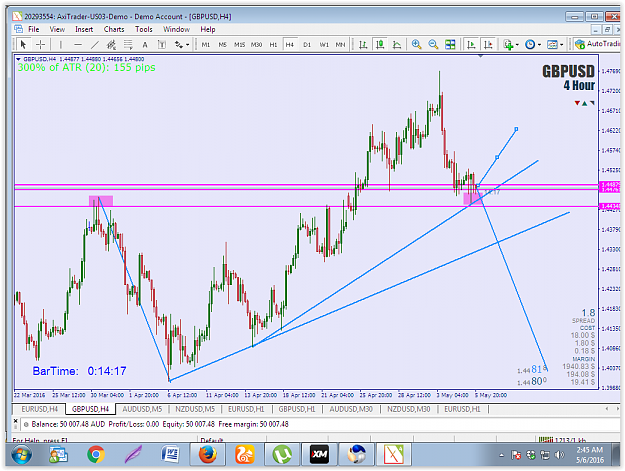Open the Indicators list dropdown
This screenshot has height=471, width=625.
(x=510, y=44)
